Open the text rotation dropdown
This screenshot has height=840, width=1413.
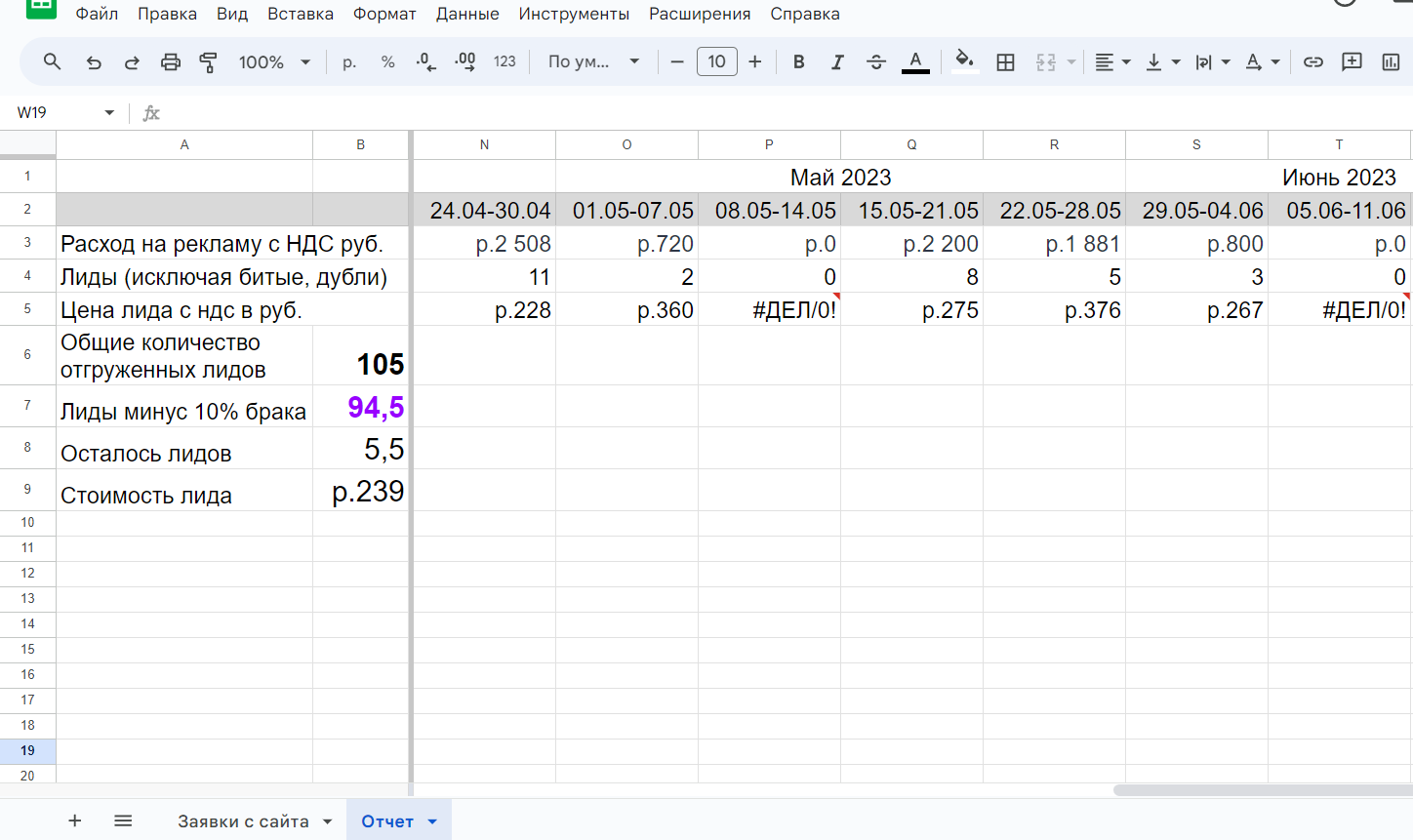[1262, 61]
